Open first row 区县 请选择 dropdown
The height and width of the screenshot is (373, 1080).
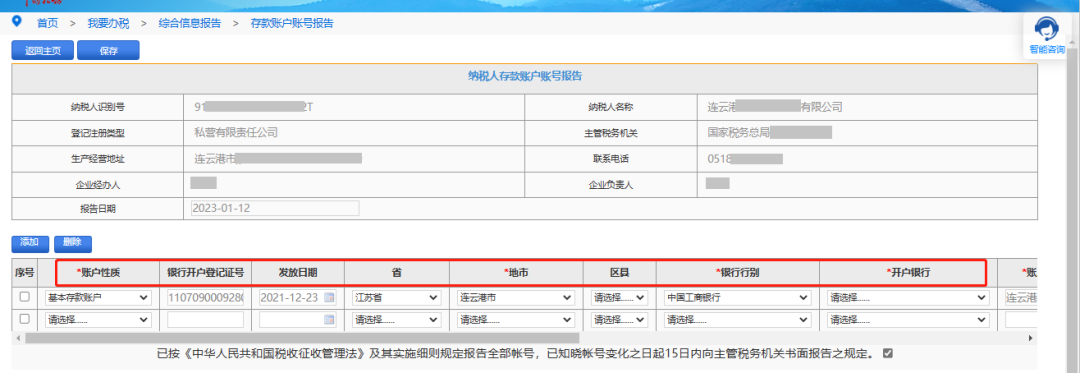click(x=619, y=298)
